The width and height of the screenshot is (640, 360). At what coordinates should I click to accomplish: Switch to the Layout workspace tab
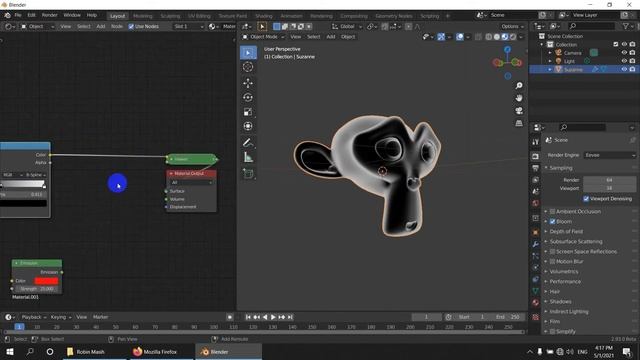pos(118,16)
